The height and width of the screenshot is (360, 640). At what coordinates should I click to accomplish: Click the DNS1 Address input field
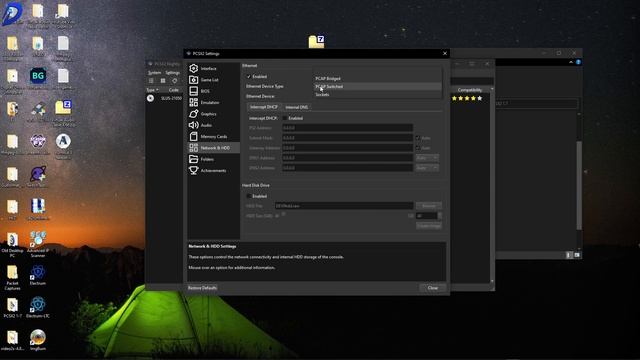click(347, 158)
